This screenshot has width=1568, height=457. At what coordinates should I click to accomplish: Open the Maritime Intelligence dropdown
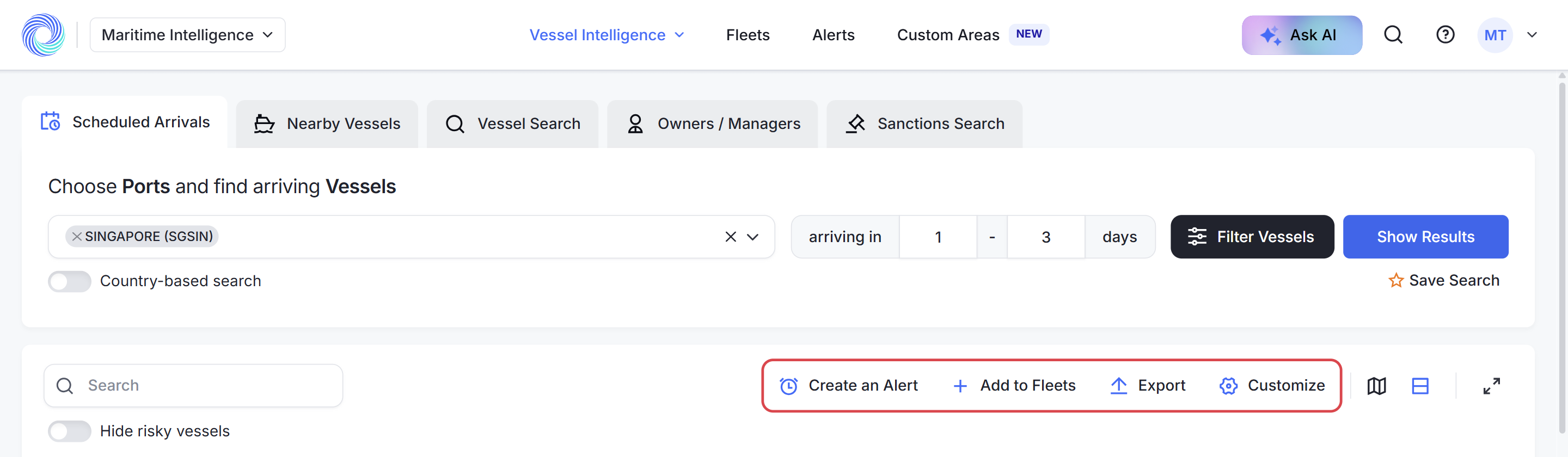[x=187, y=35]
